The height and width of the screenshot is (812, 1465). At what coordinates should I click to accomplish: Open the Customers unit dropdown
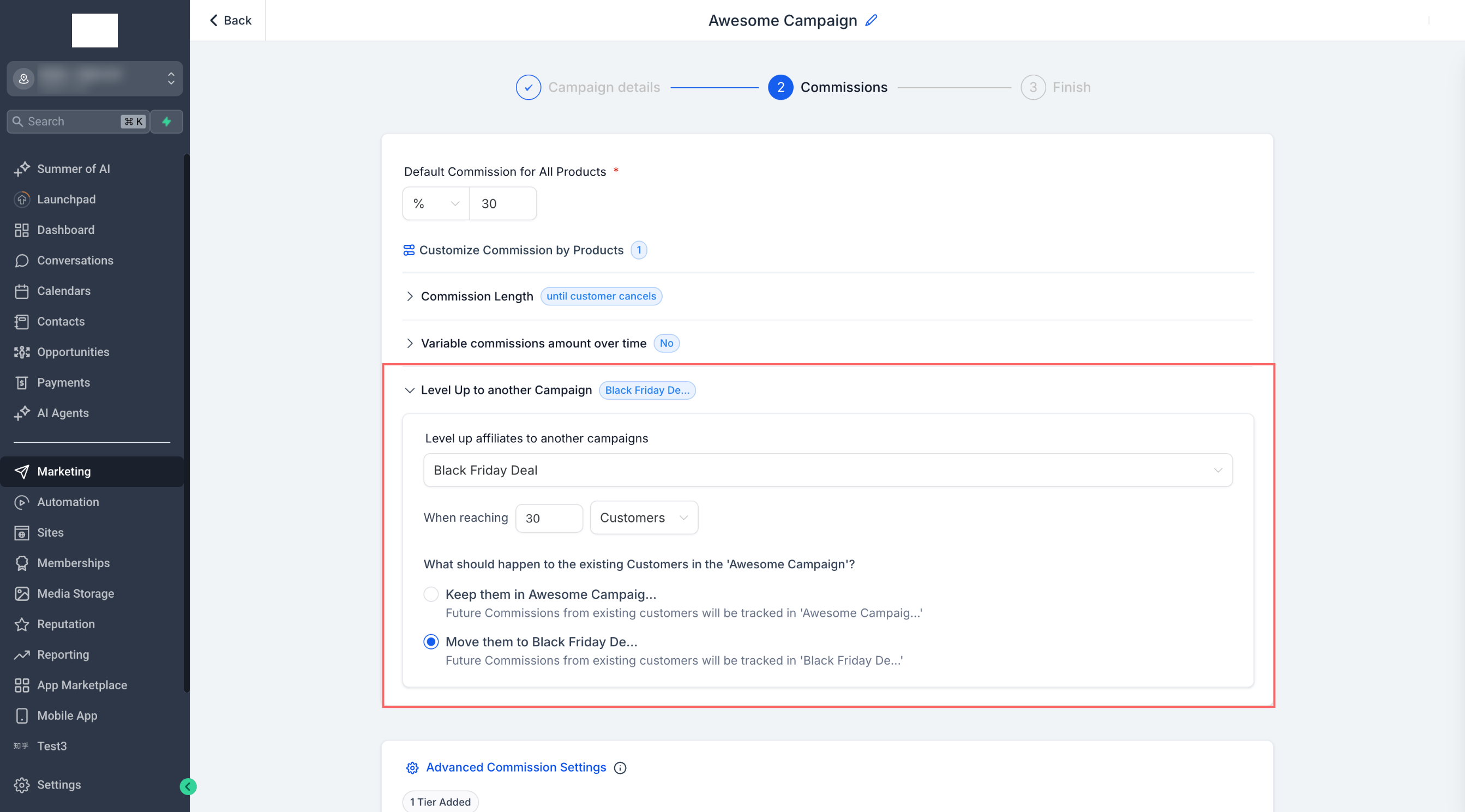click(x=643, y=518)
